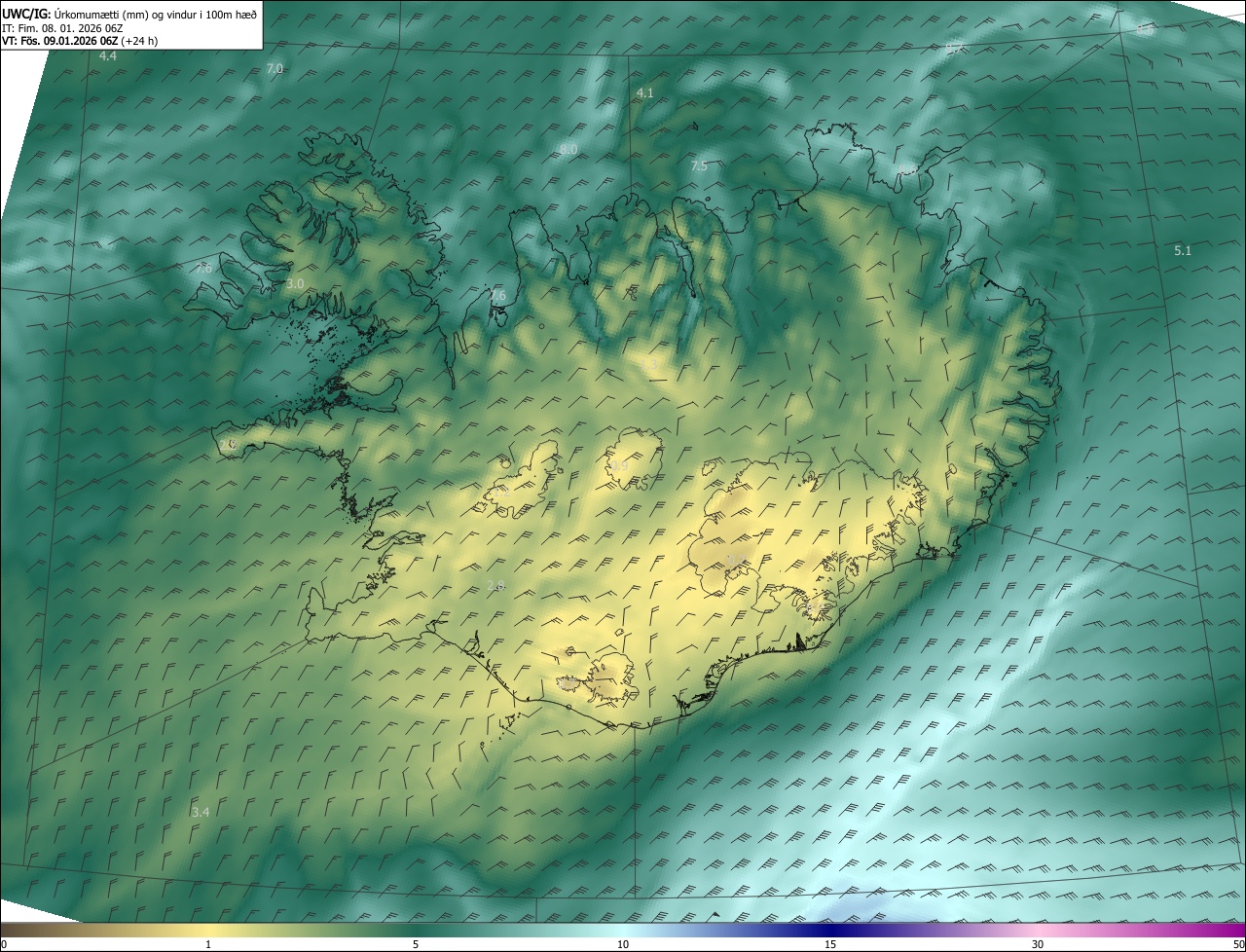Screen dimensions: 1246x952
Task: Click the dark blue colorbar segment above 15
Action: 830,930
